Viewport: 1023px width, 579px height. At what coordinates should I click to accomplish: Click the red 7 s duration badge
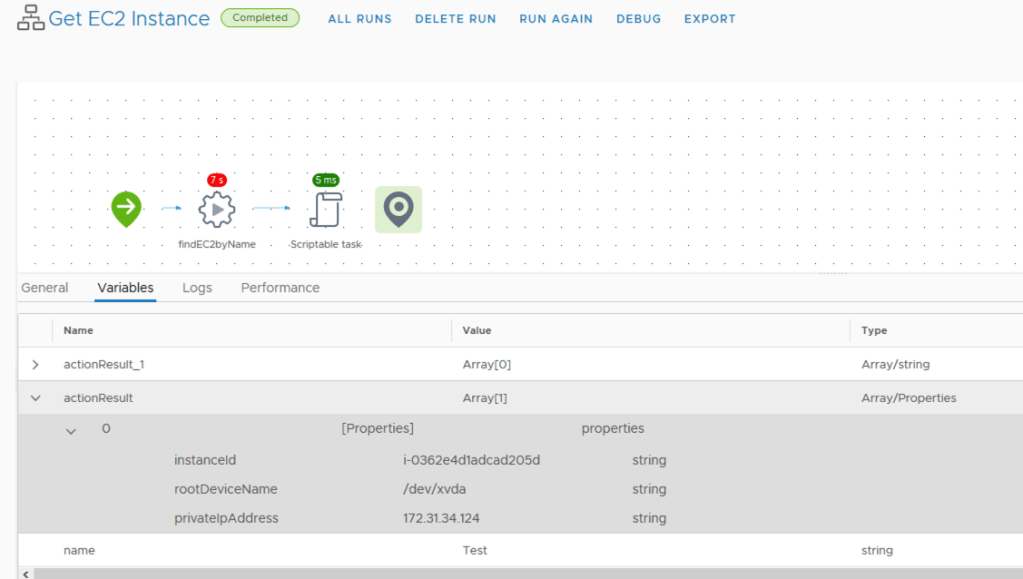tap(217, 180)
